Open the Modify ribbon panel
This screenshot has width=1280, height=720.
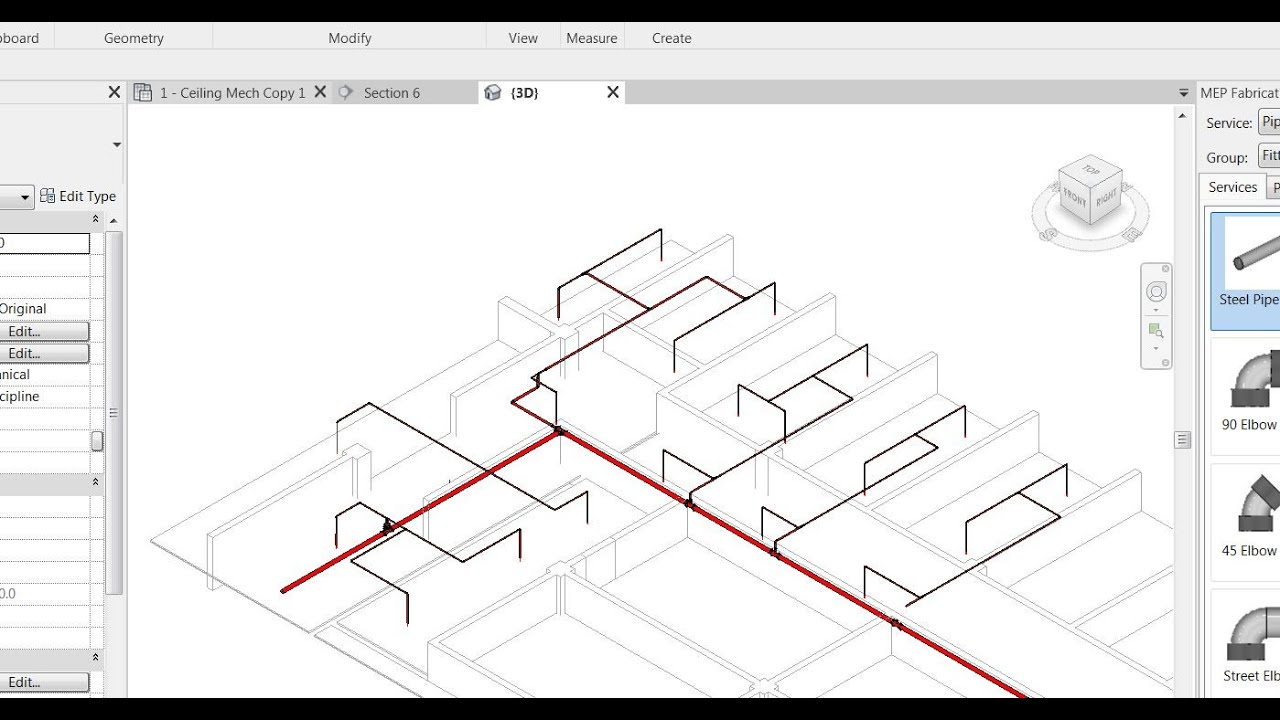[x=350, y=38]
